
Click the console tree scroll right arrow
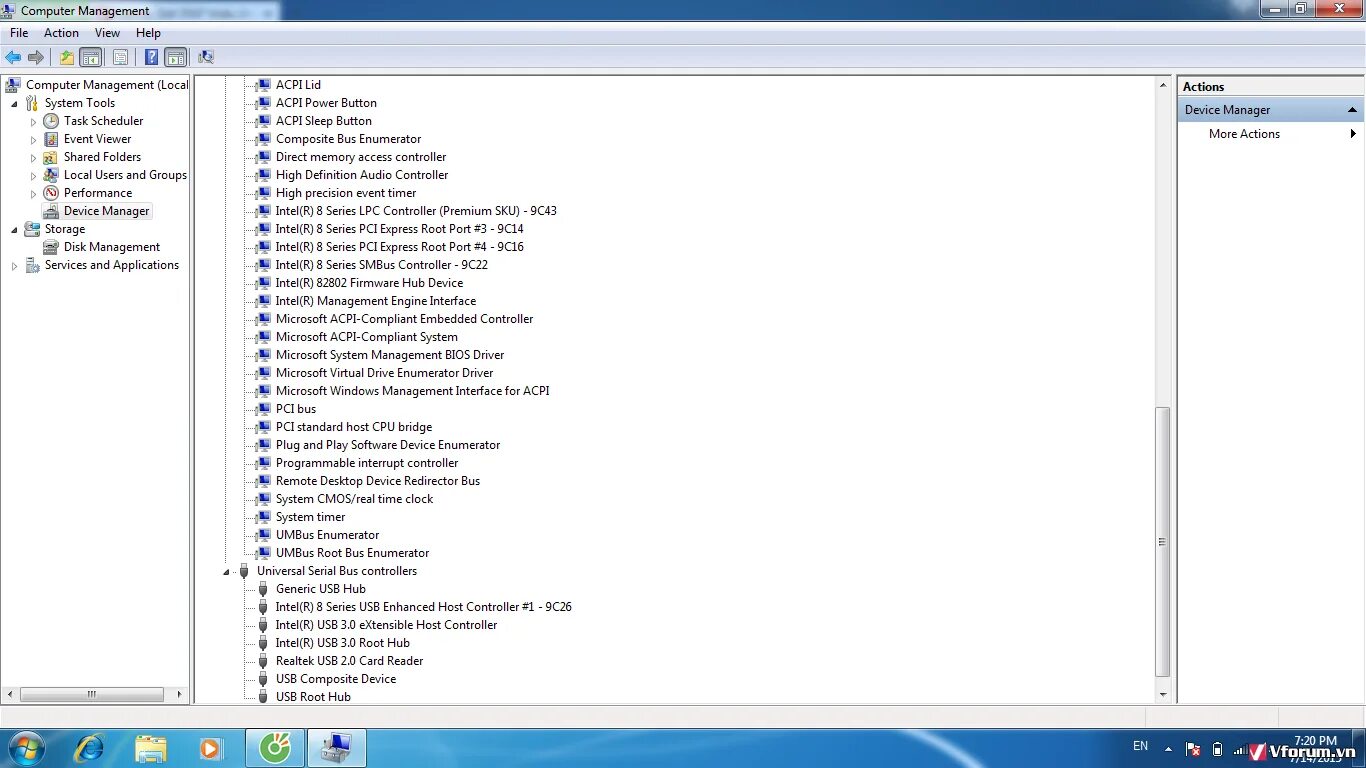click(x=180, y=694)
